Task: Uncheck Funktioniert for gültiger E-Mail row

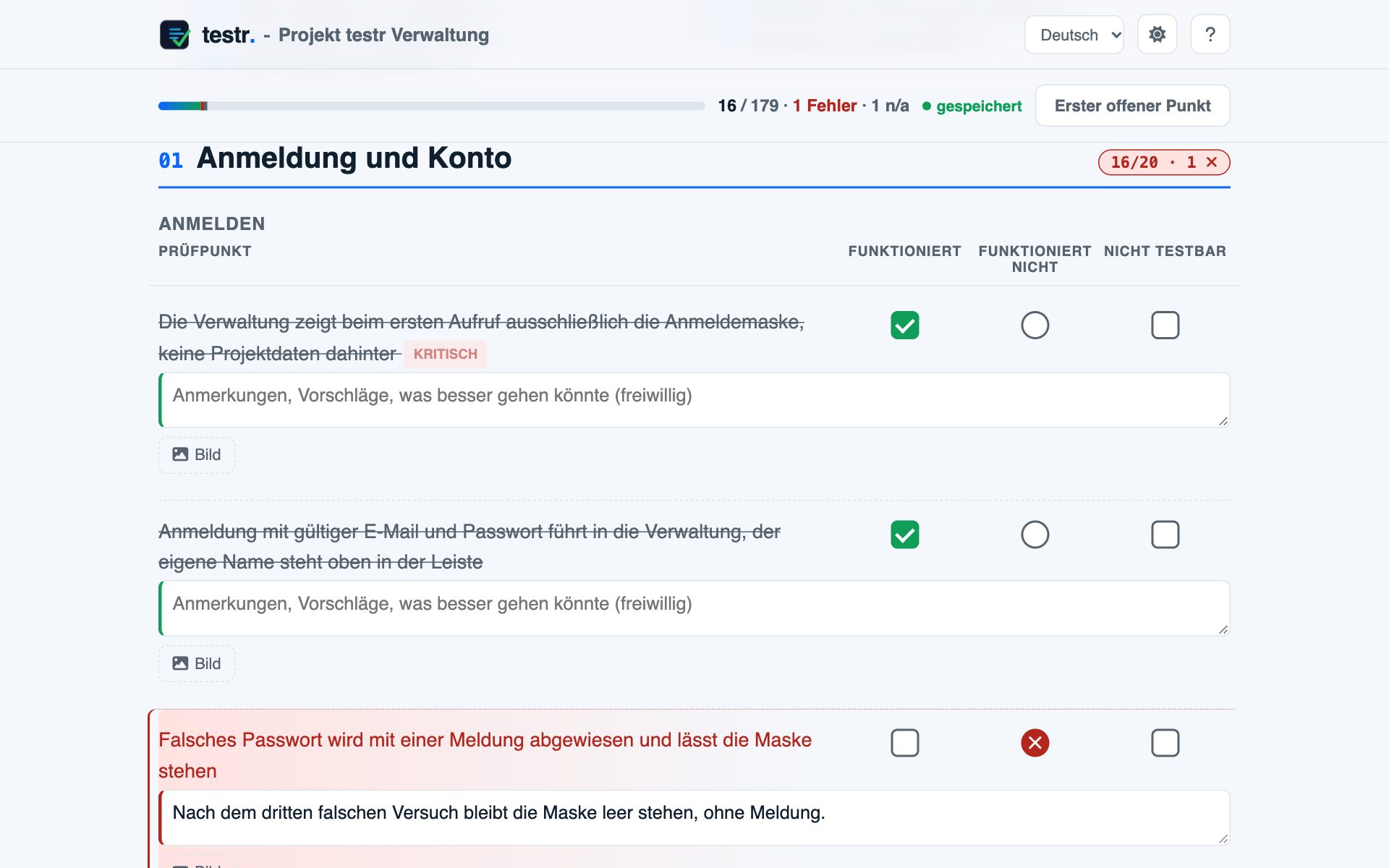Action: [x=904, y=535]
